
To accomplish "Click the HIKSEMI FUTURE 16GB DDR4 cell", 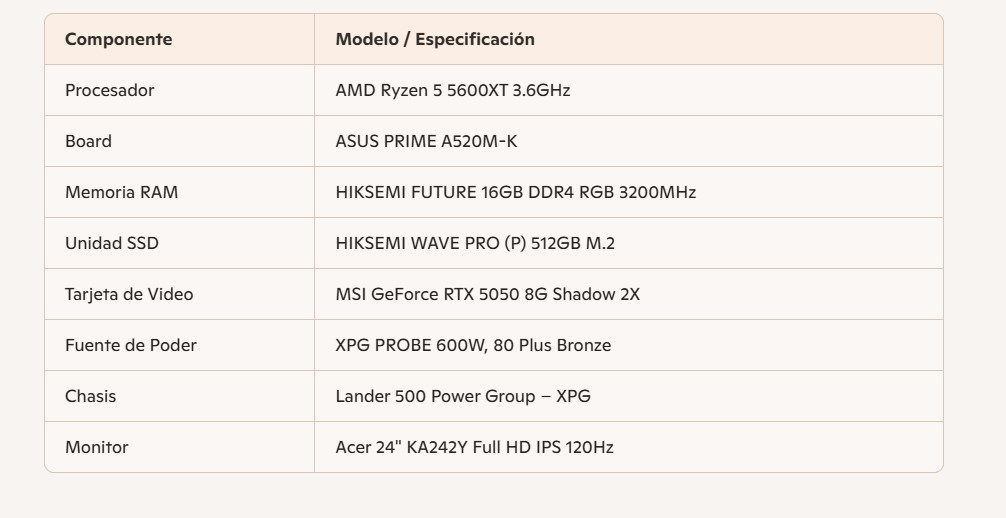I will pyautogui.click(x=515, y=193).
